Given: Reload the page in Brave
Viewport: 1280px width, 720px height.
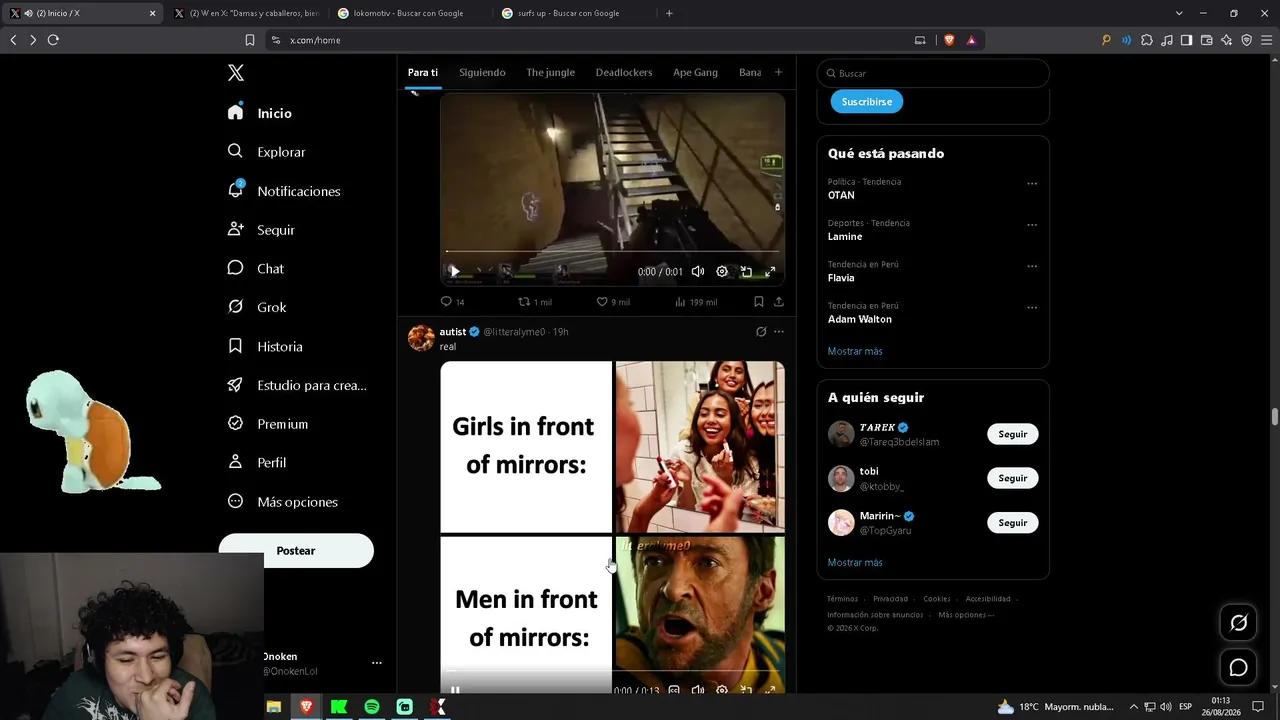Looking at the screenshot, I should click(x=53, y=40).
